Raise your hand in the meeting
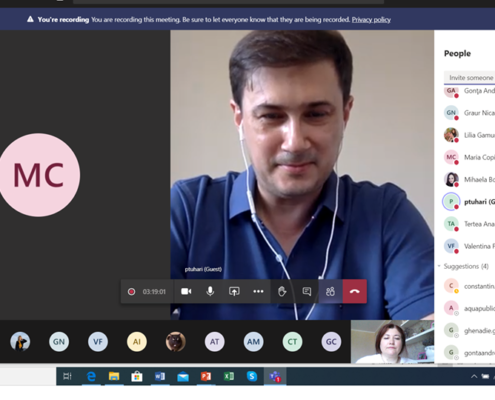This screenshot has height=400, width=495. (x=282, y=292)
